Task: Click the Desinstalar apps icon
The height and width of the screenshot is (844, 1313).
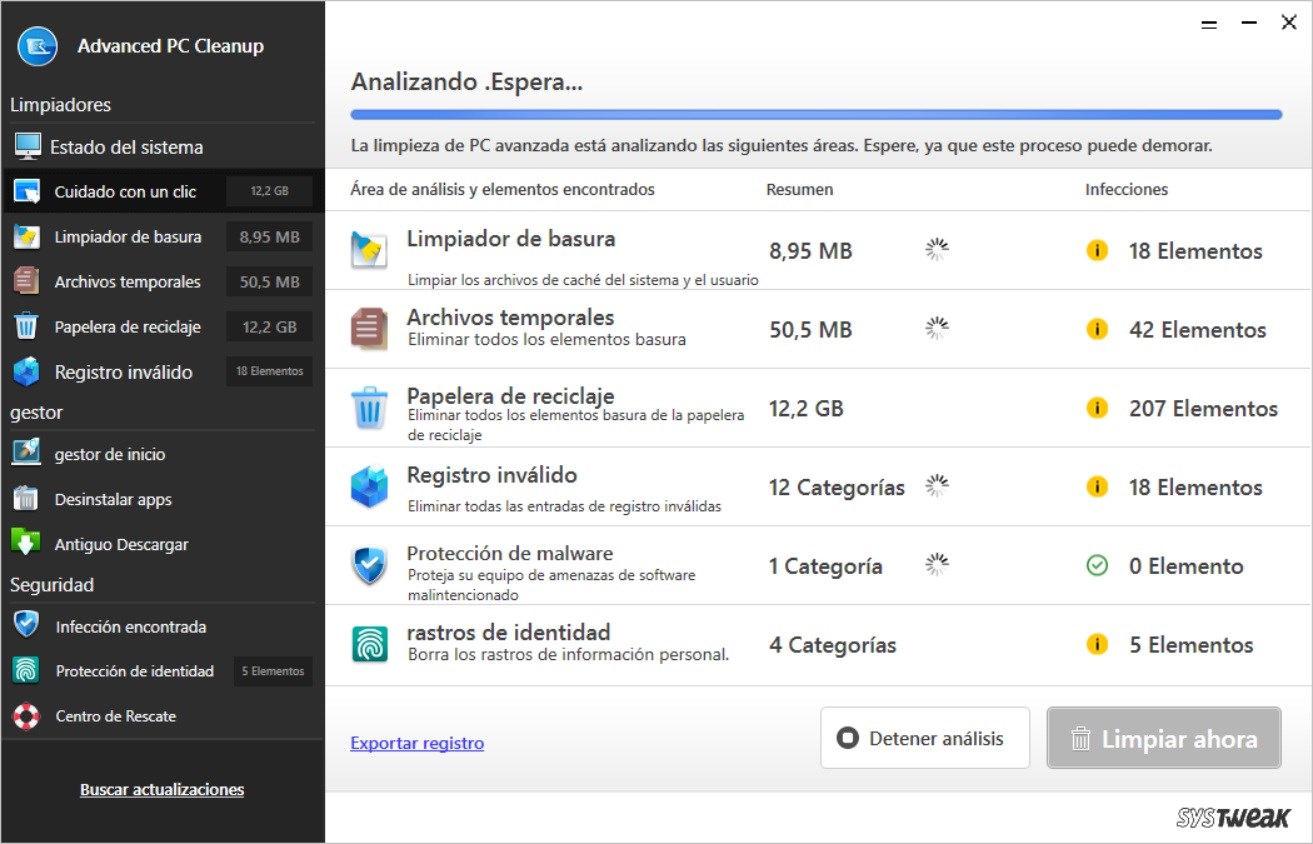Action: tap(26, 499)
